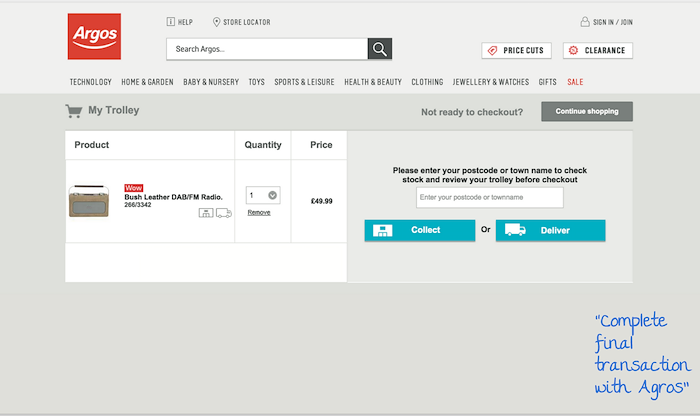Screen dimensions: 700x416
Task: Click the My Trolley heading
Action: click(x=113, y=110)
